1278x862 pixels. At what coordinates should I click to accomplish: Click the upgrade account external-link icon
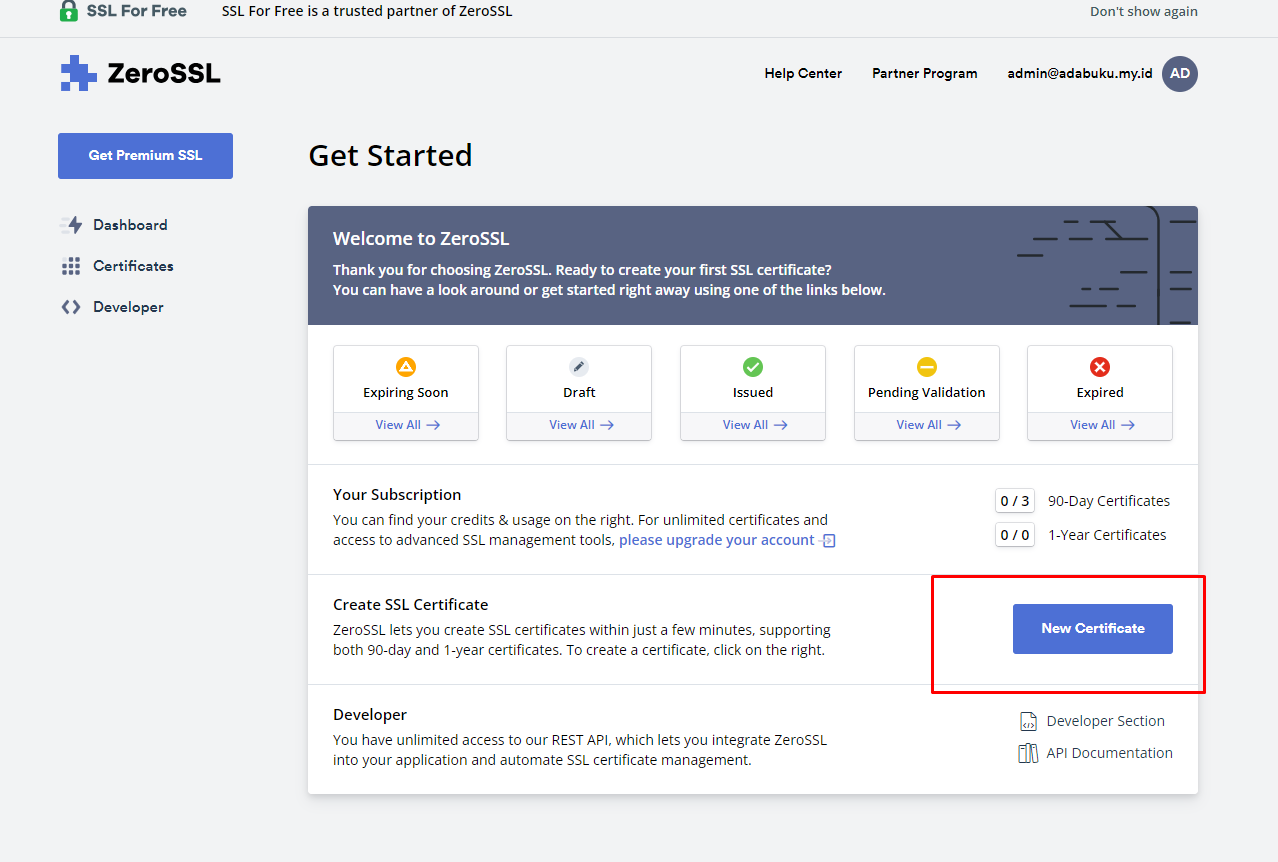point(828,541)
